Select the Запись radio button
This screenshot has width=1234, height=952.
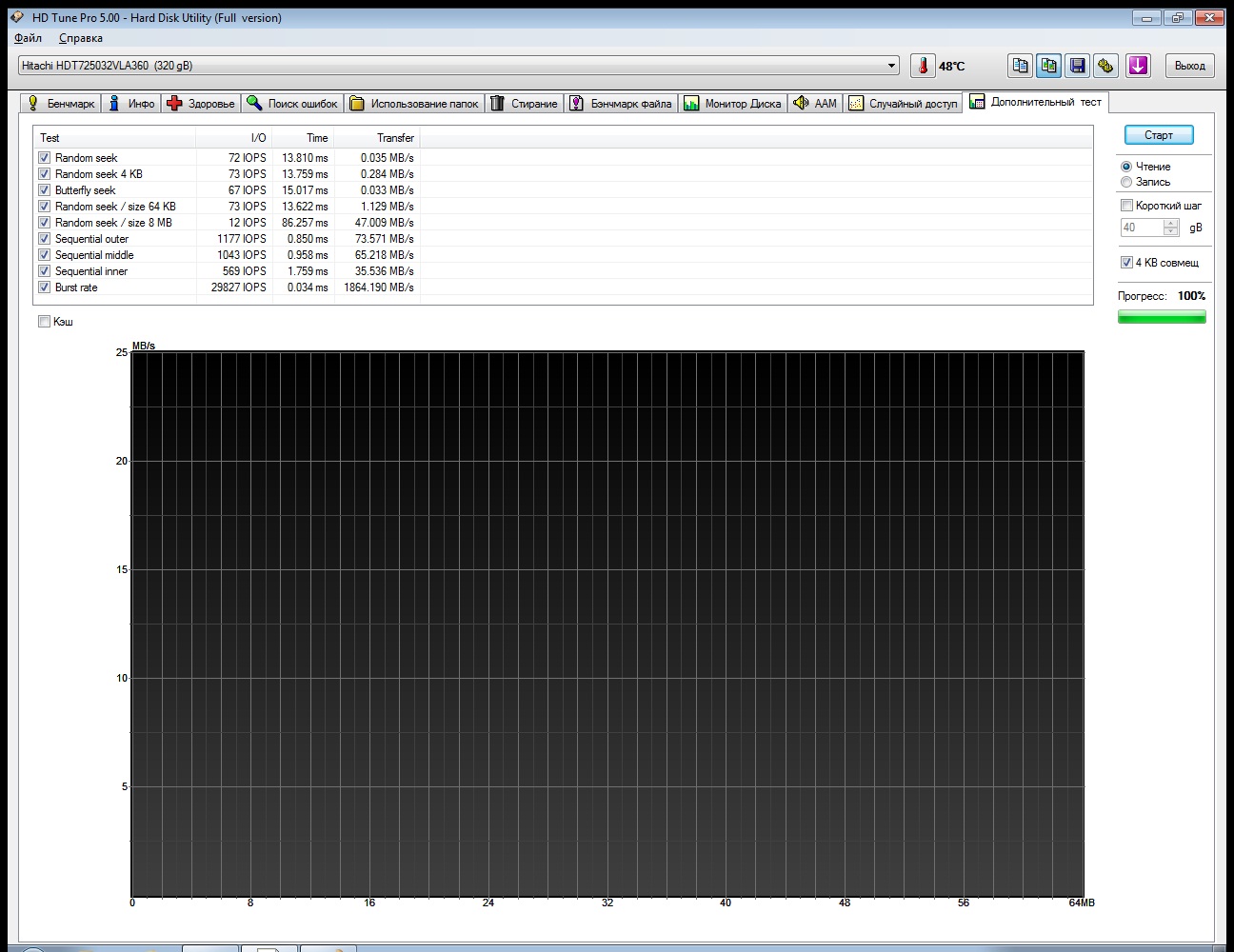pyautogui.click(x=1126, y=182)
